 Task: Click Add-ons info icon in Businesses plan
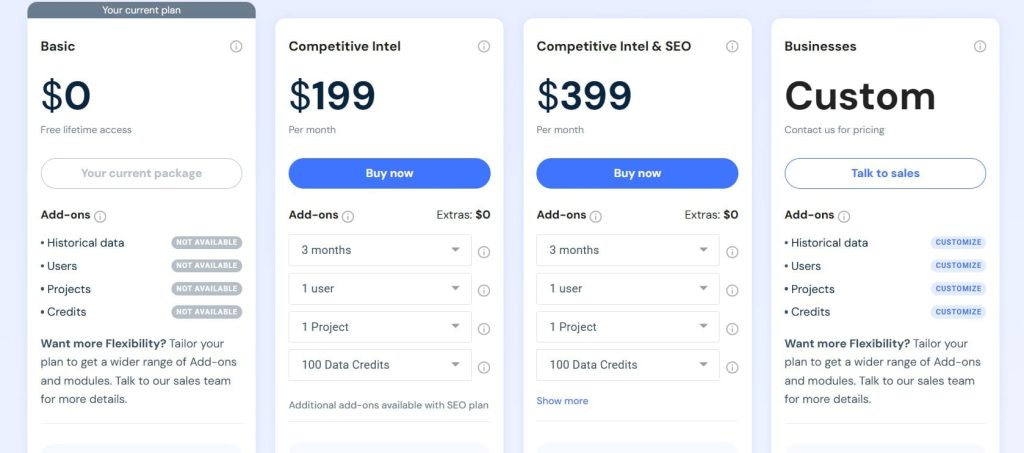coord(844,216)
